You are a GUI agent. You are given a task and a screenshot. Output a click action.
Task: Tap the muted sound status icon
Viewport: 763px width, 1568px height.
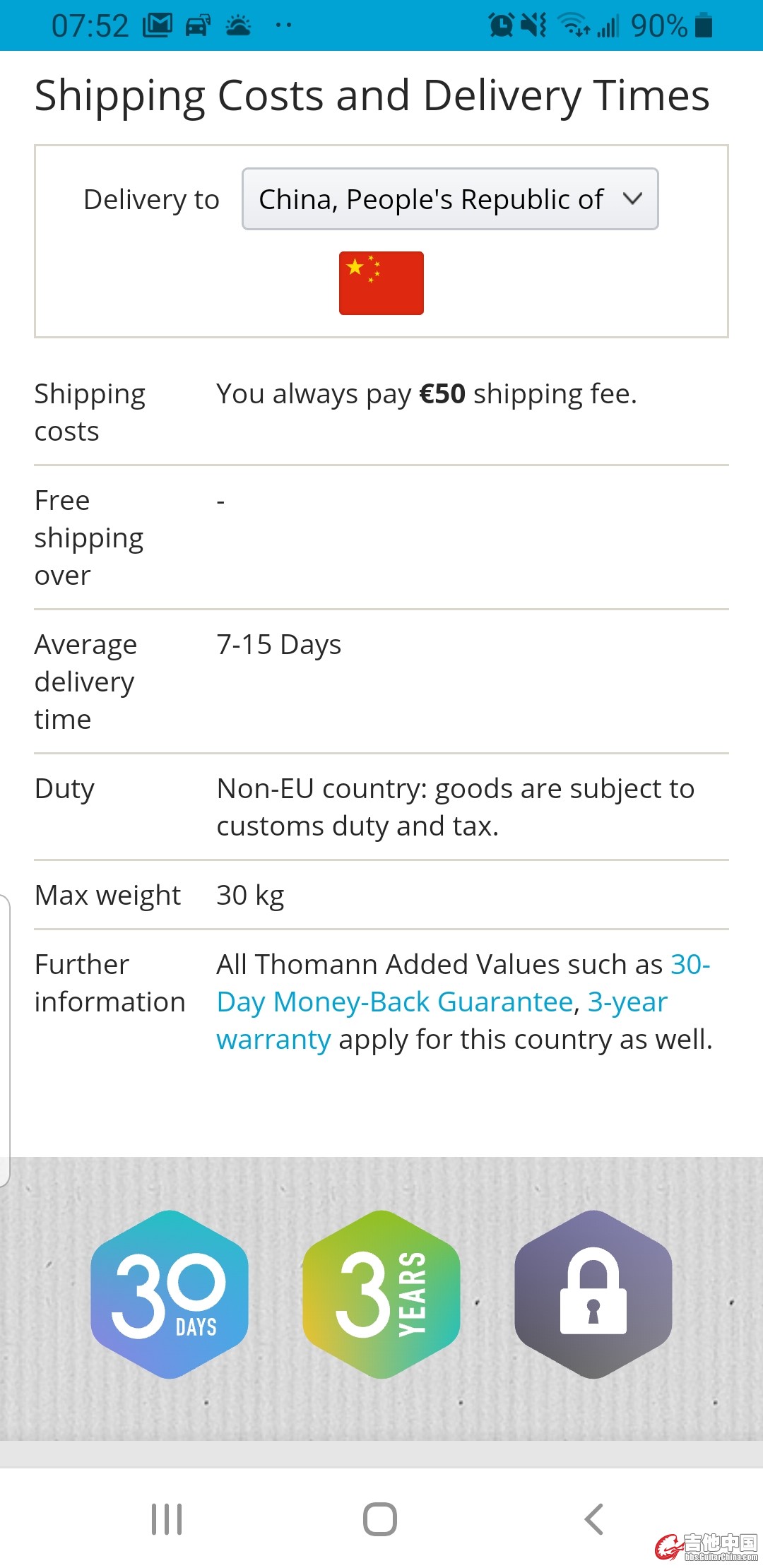pos(533,25)
